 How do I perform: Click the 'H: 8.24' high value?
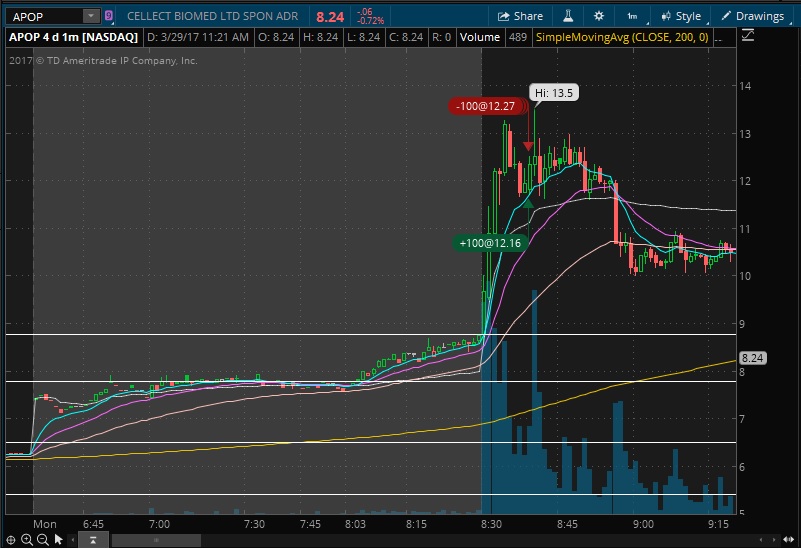coord(320,37)
